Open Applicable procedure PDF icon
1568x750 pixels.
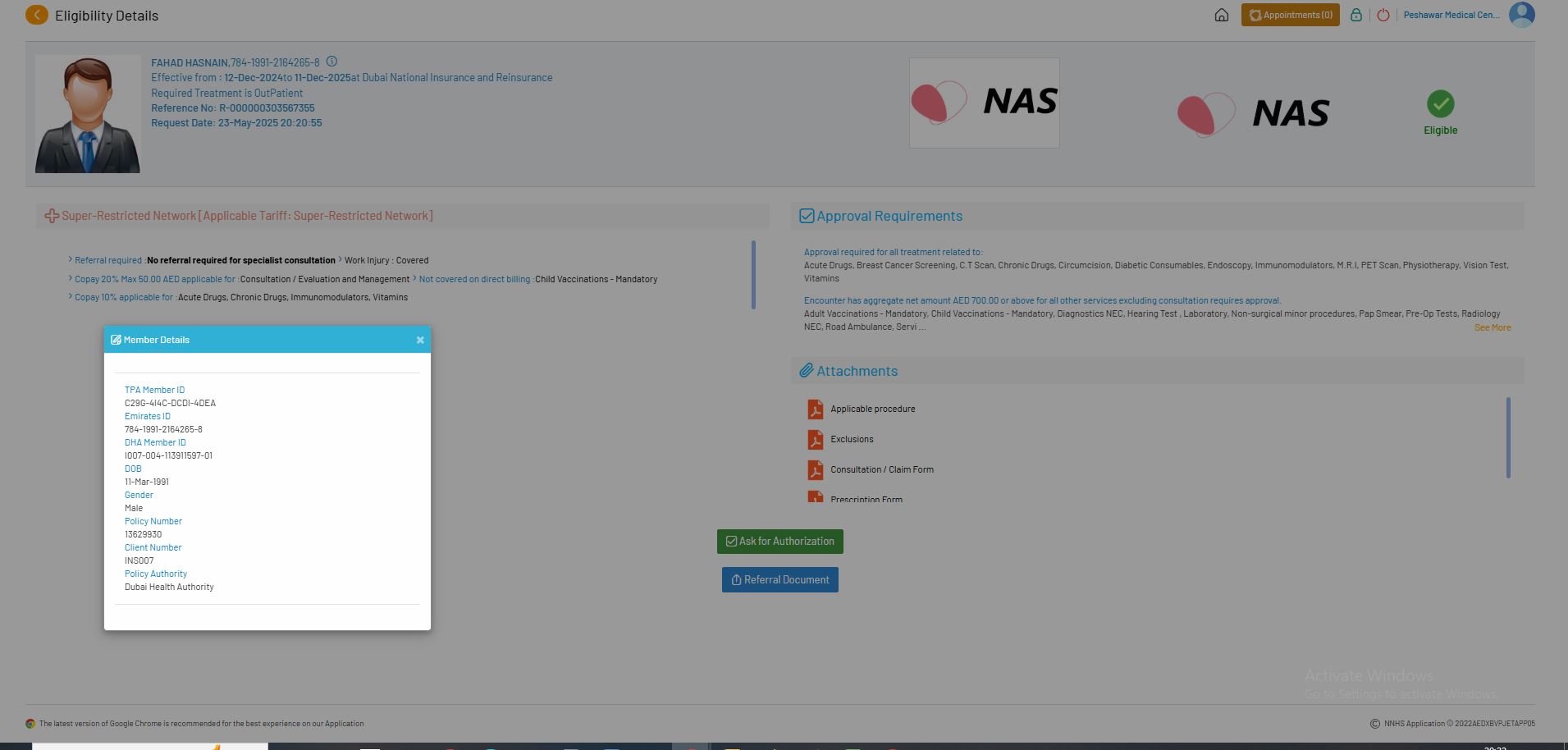pyautogui.click(x=815, y=409)
